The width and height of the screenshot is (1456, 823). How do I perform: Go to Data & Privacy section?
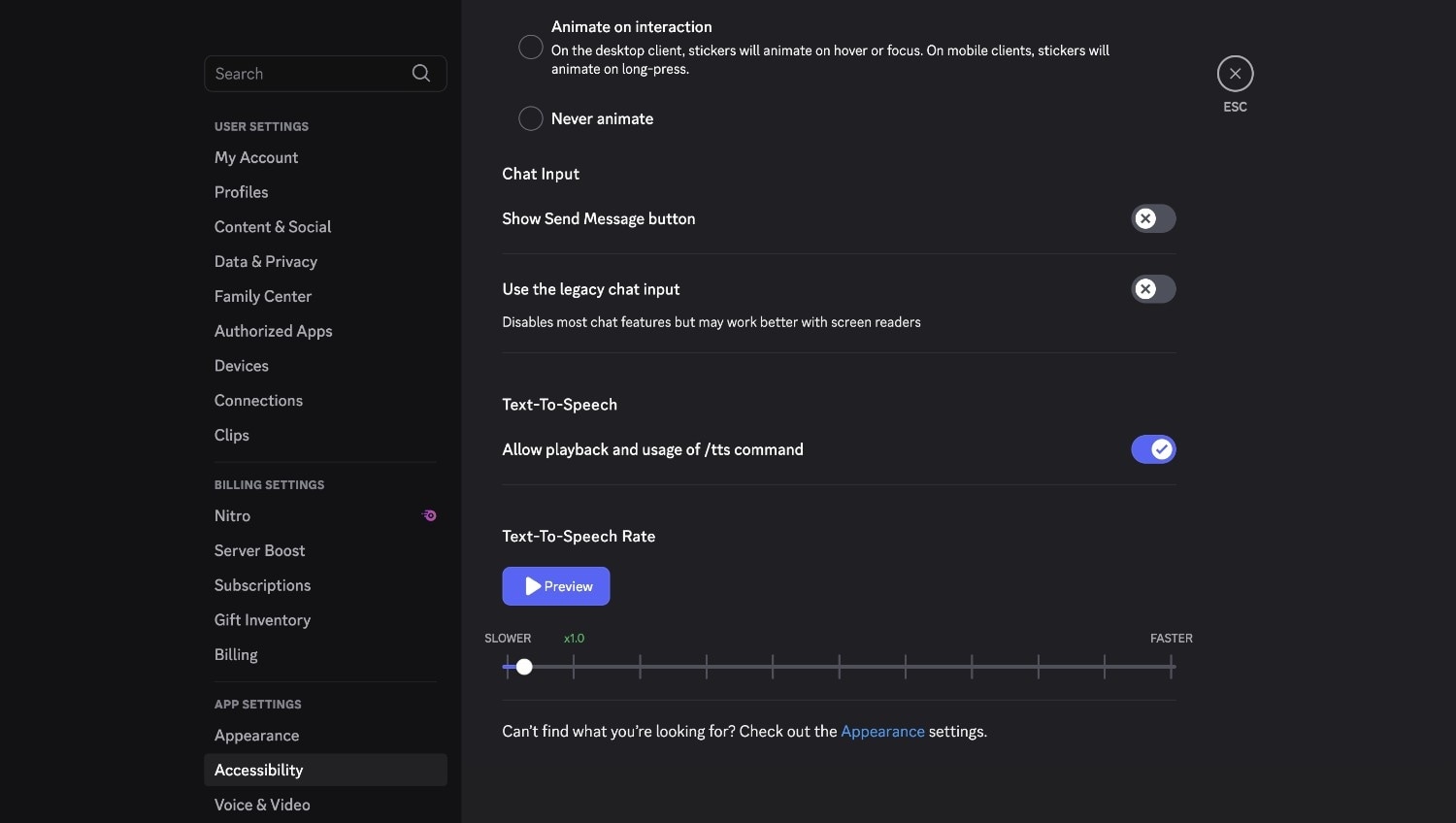[x=266, y=262]
